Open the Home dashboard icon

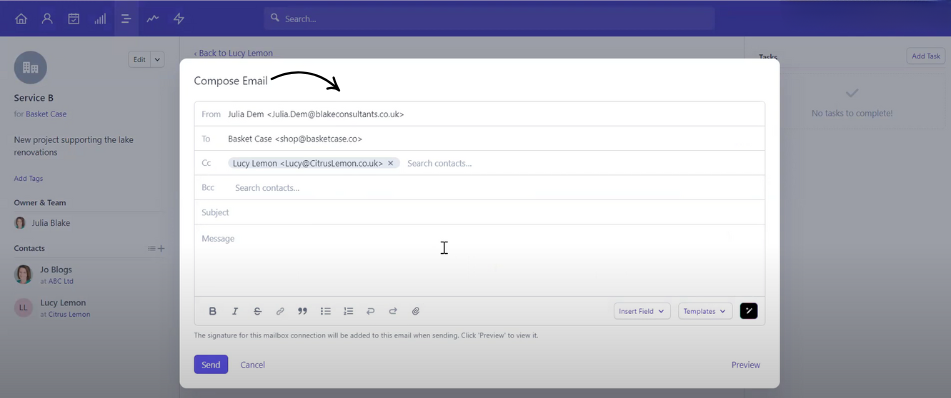pos(21,18)
